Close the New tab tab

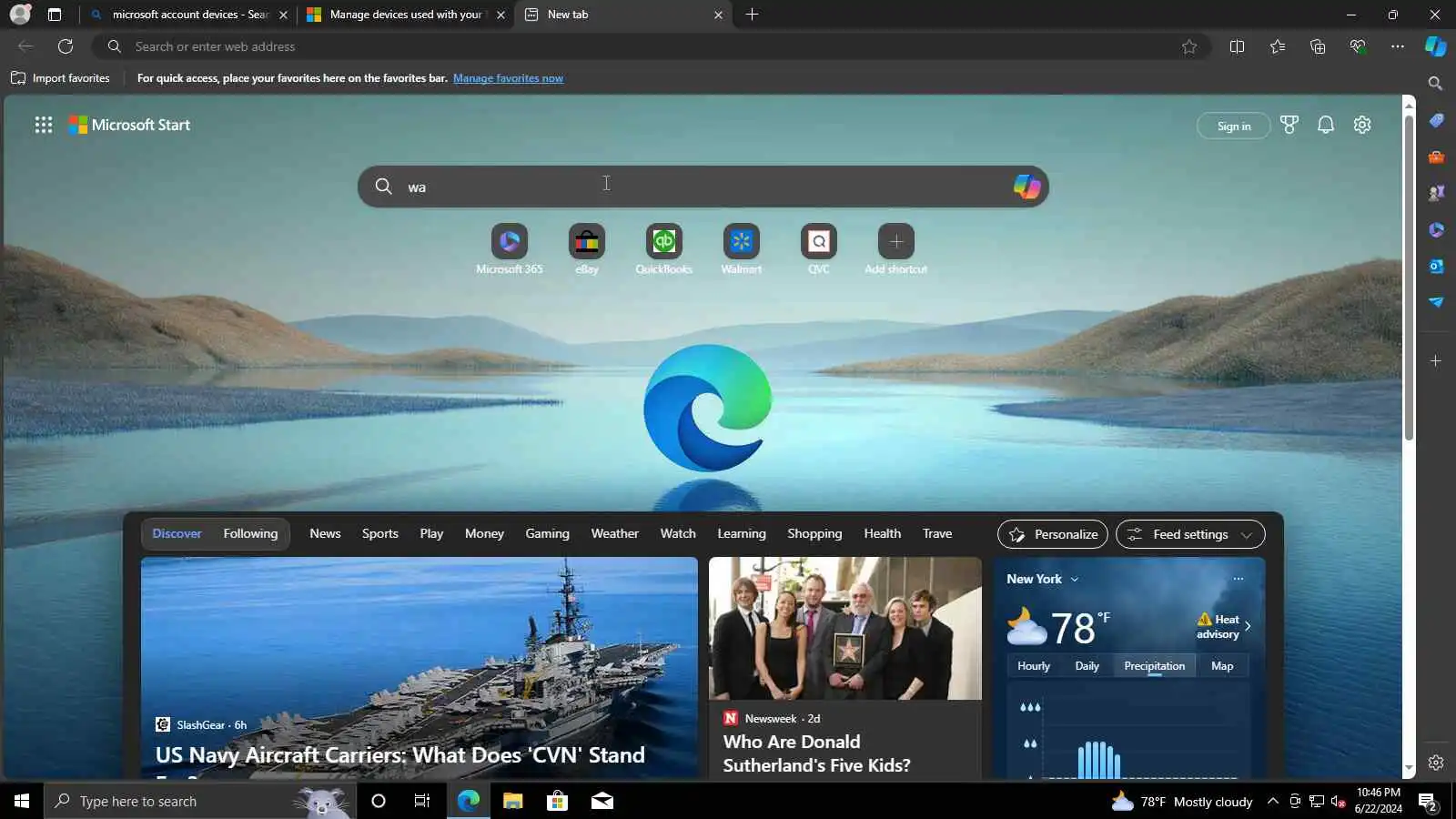click(718, 15)
